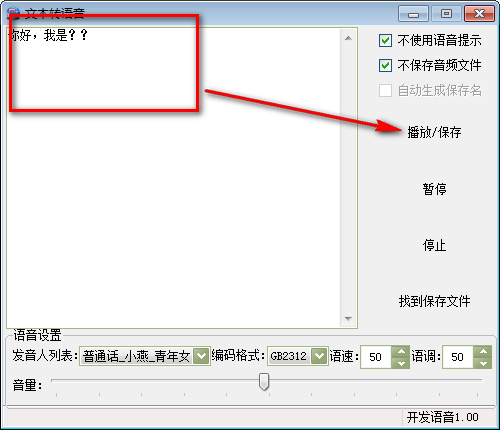Decrease 语调 with down arrow
This screenshot has height=430, width=500.
[x=483, y=363]
